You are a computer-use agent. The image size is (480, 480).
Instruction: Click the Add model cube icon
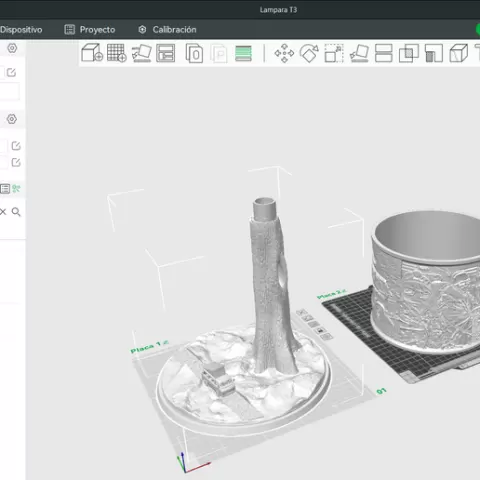coord(92,53)
